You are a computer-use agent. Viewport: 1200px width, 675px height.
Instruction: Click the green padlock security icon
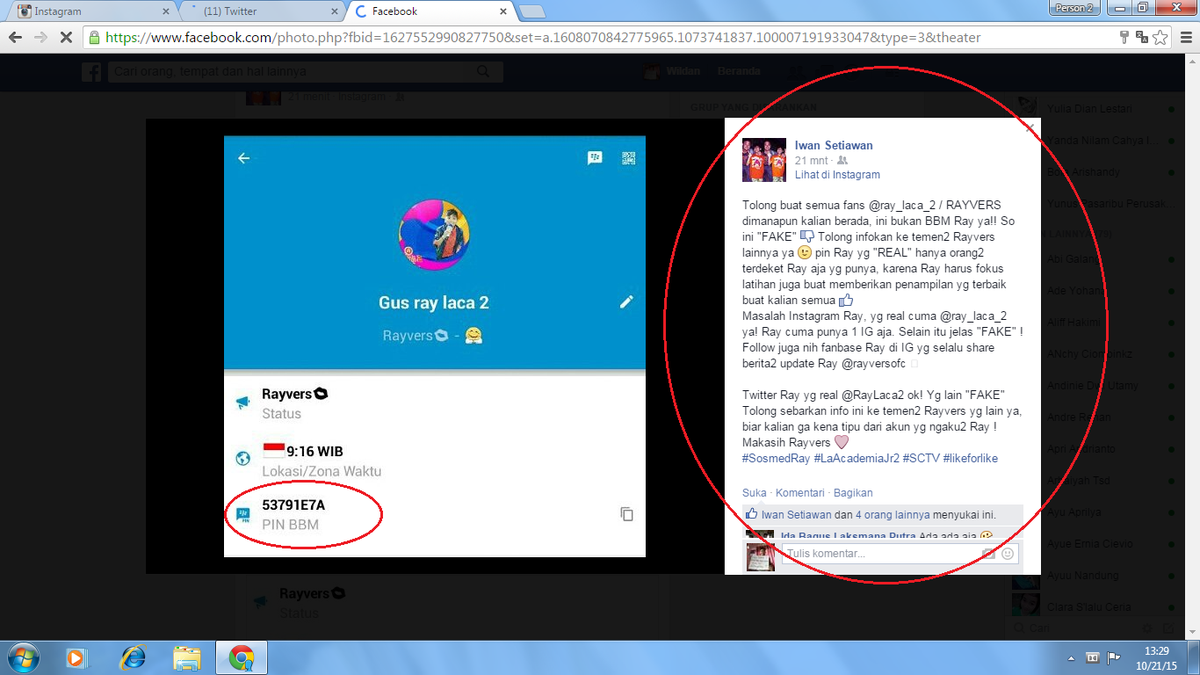click(x=95, y=37)
